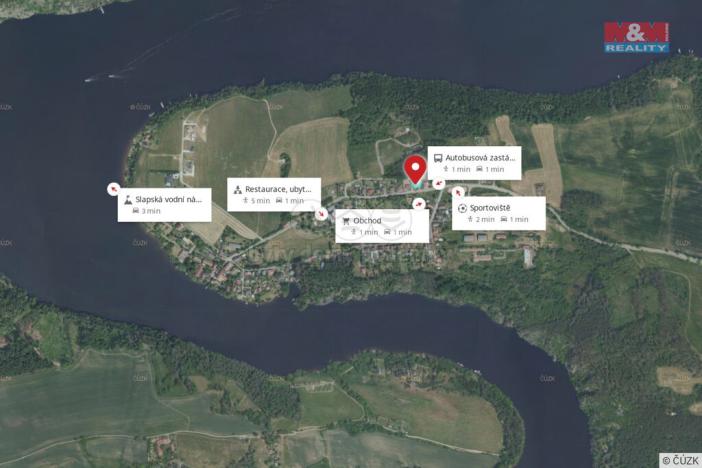Click the shopping cart icon beside Obchod
Screen dimensions: 702x468
tap(346, 221)
